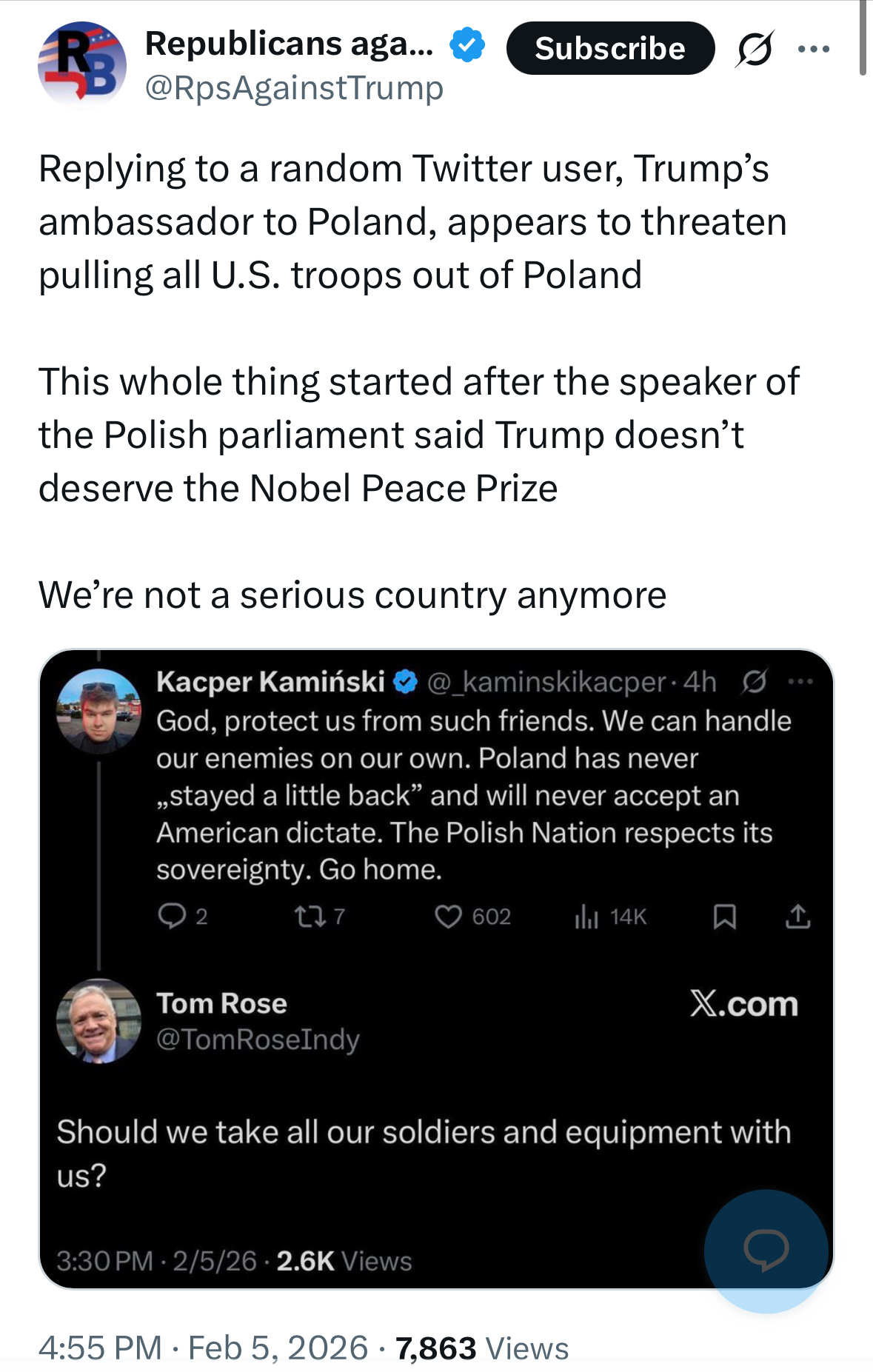Click the X.com logo in the screenshot

[743, 1004]
